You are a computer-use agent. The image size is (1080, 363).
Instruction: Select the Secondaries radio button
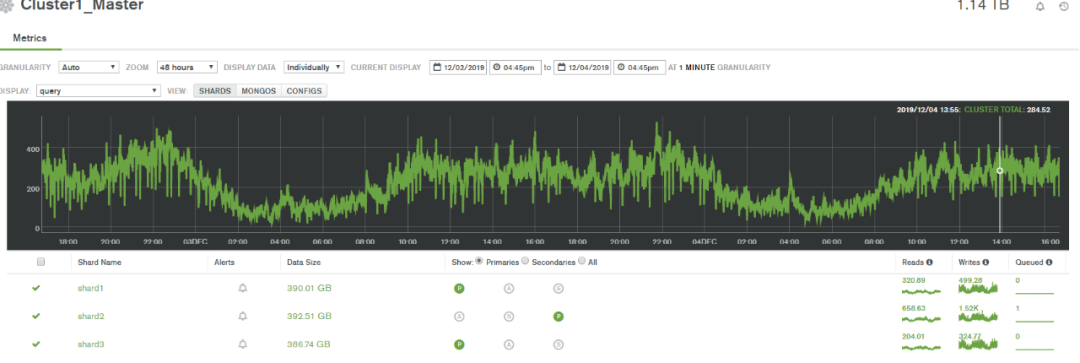525,261
